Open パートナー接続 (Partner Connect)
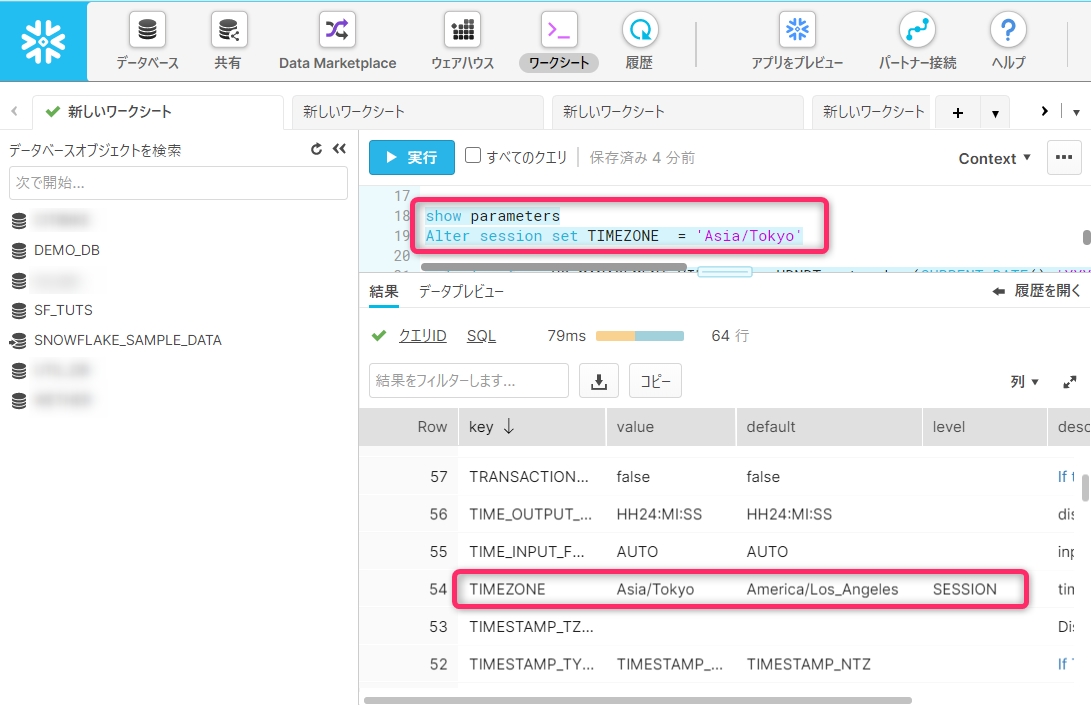This screenshot has height=705, width=1091. click(917, 42)
